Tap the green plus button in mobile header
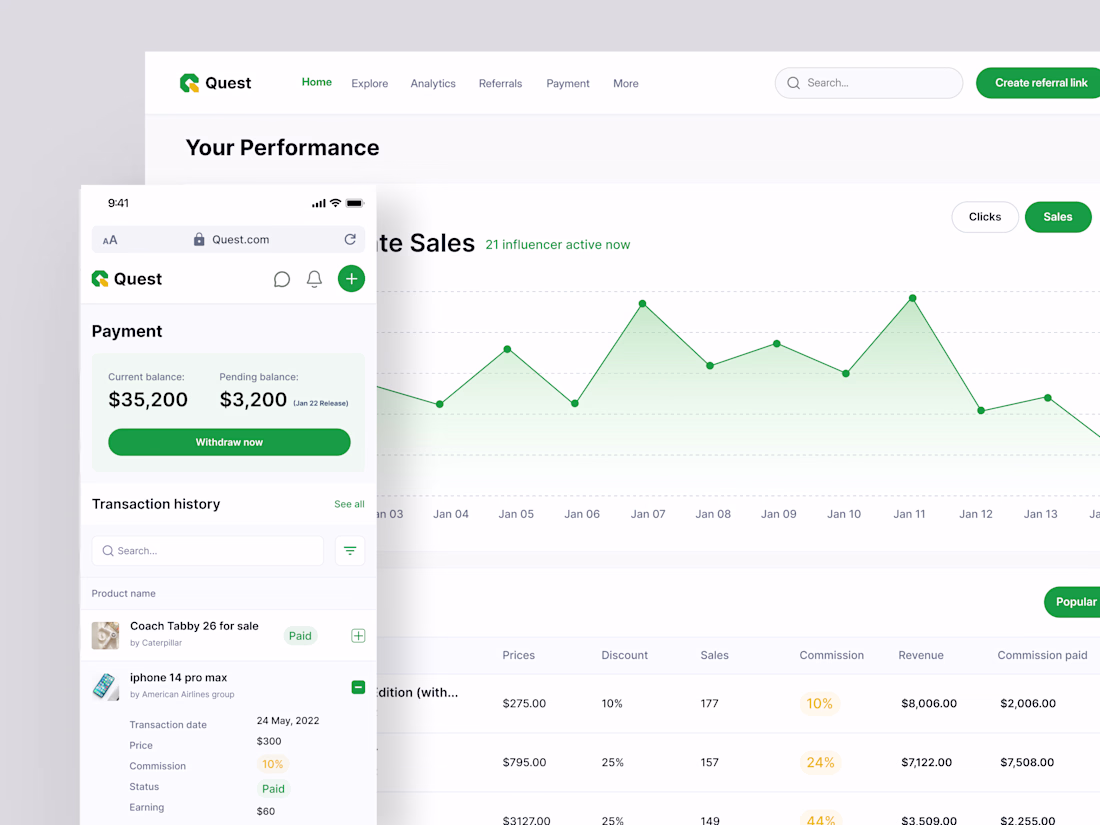The image size is (1100, 825). point(351,279)
